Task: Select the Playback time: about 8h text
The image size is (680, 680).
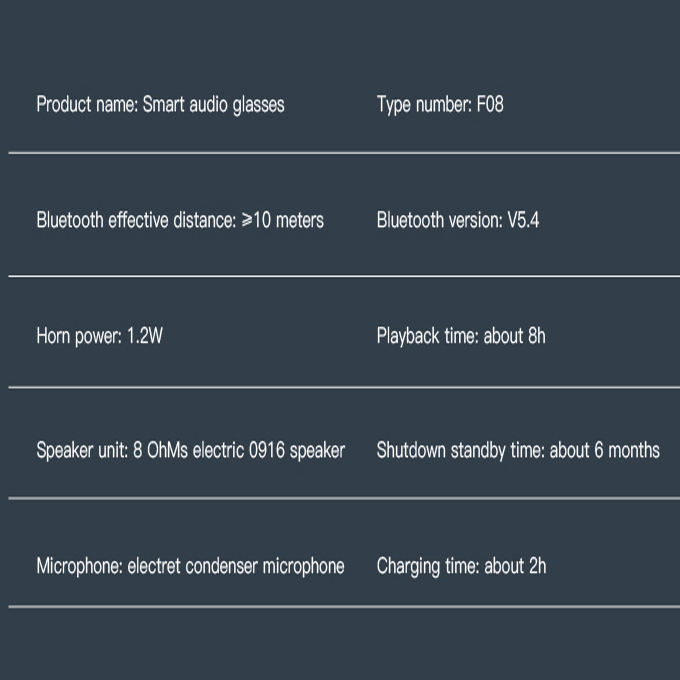Action: coord(461,336)
